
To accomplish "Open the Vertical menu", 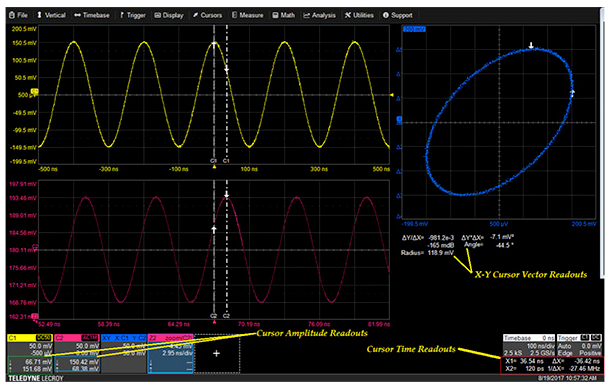I will (x=51, y=15).
